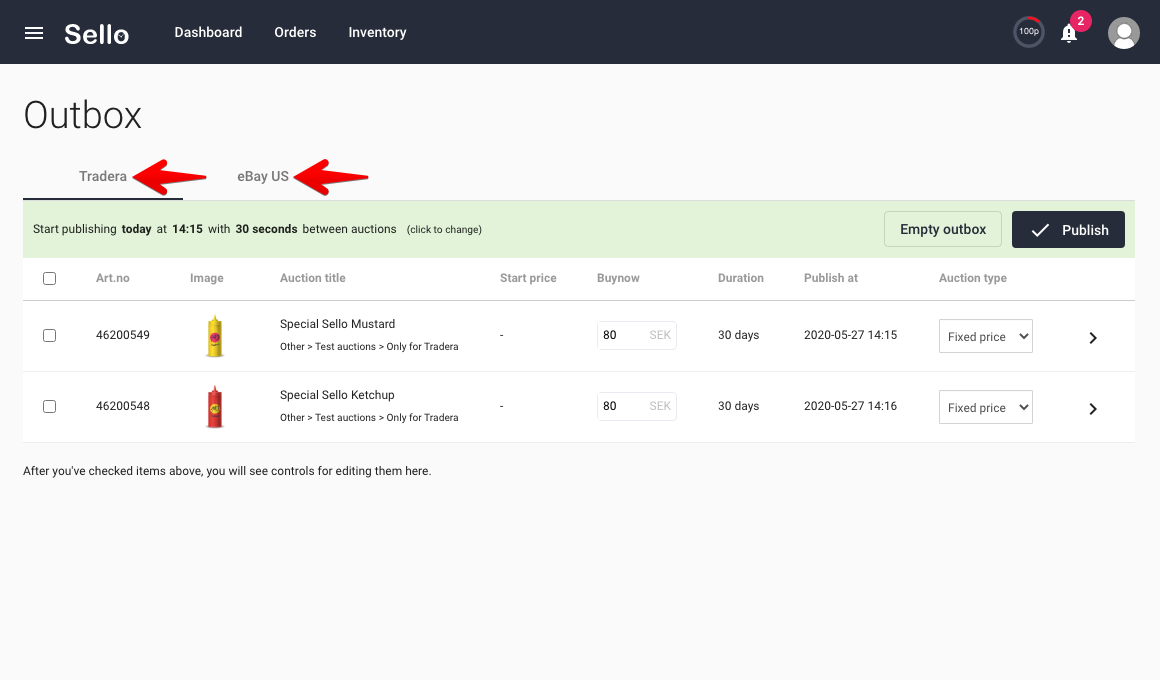Viewport: 1160px width, 680px height.
Task: Go to the Orders page
Action: 295,32
